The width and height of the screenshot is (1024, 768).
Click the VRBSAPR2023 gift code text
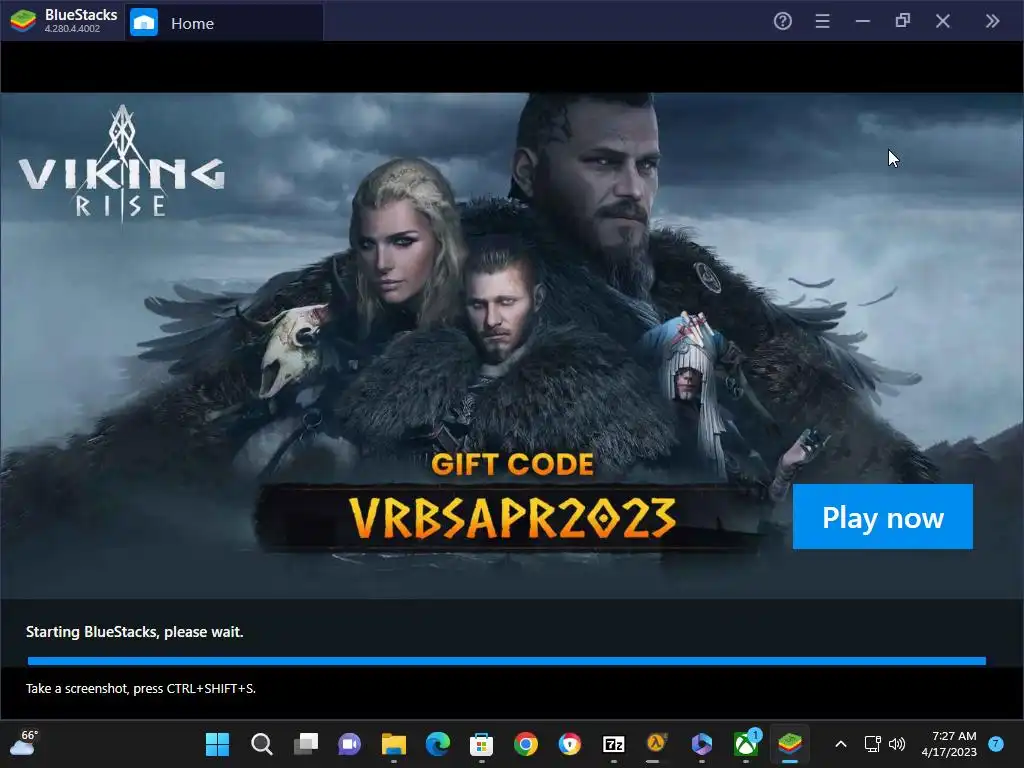pyautogui.click(x=512, y=518)
